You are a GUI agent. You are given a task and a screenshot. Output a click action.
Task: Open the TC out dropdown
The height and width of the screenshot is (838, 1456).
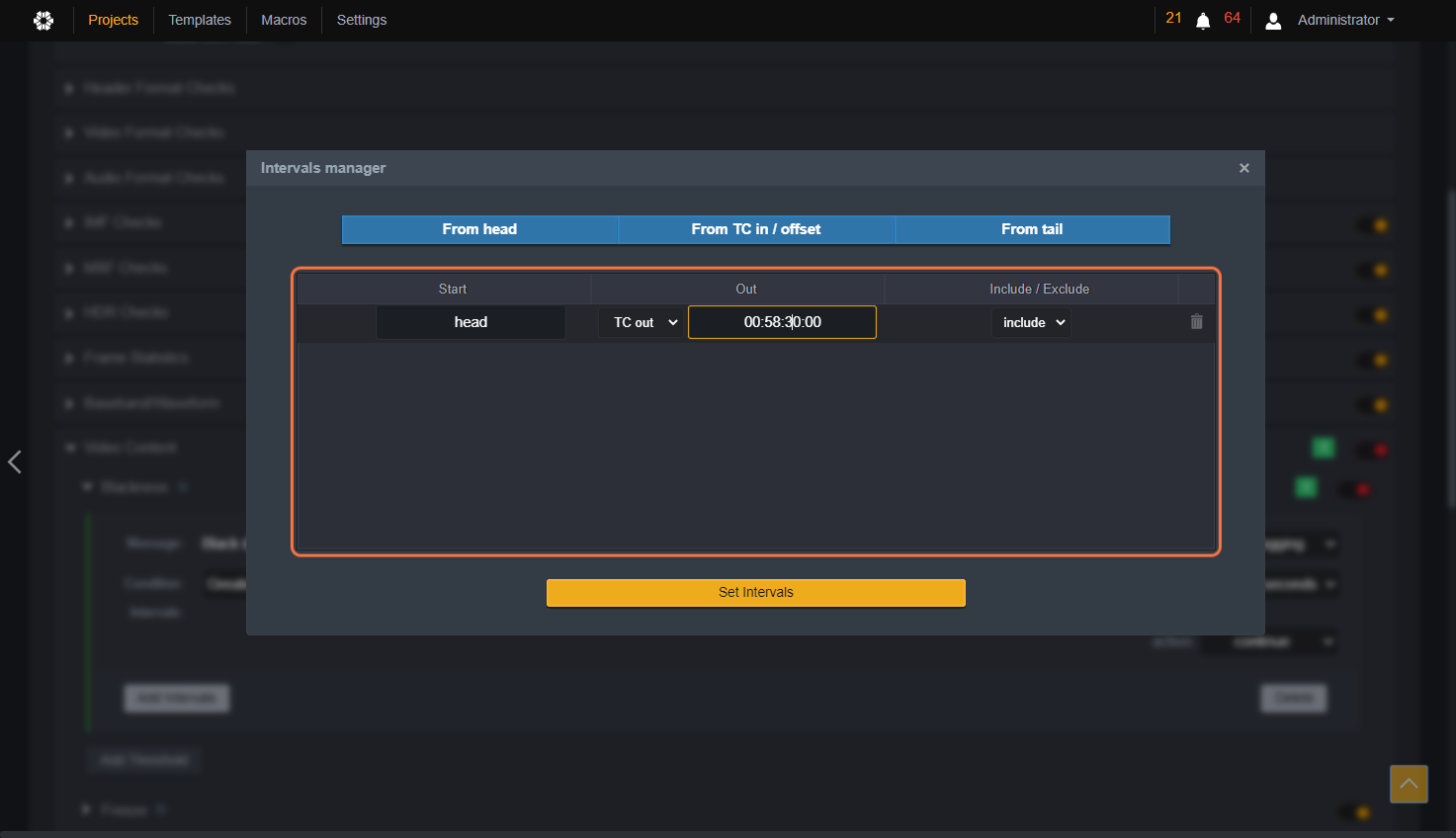coord(643,322)
